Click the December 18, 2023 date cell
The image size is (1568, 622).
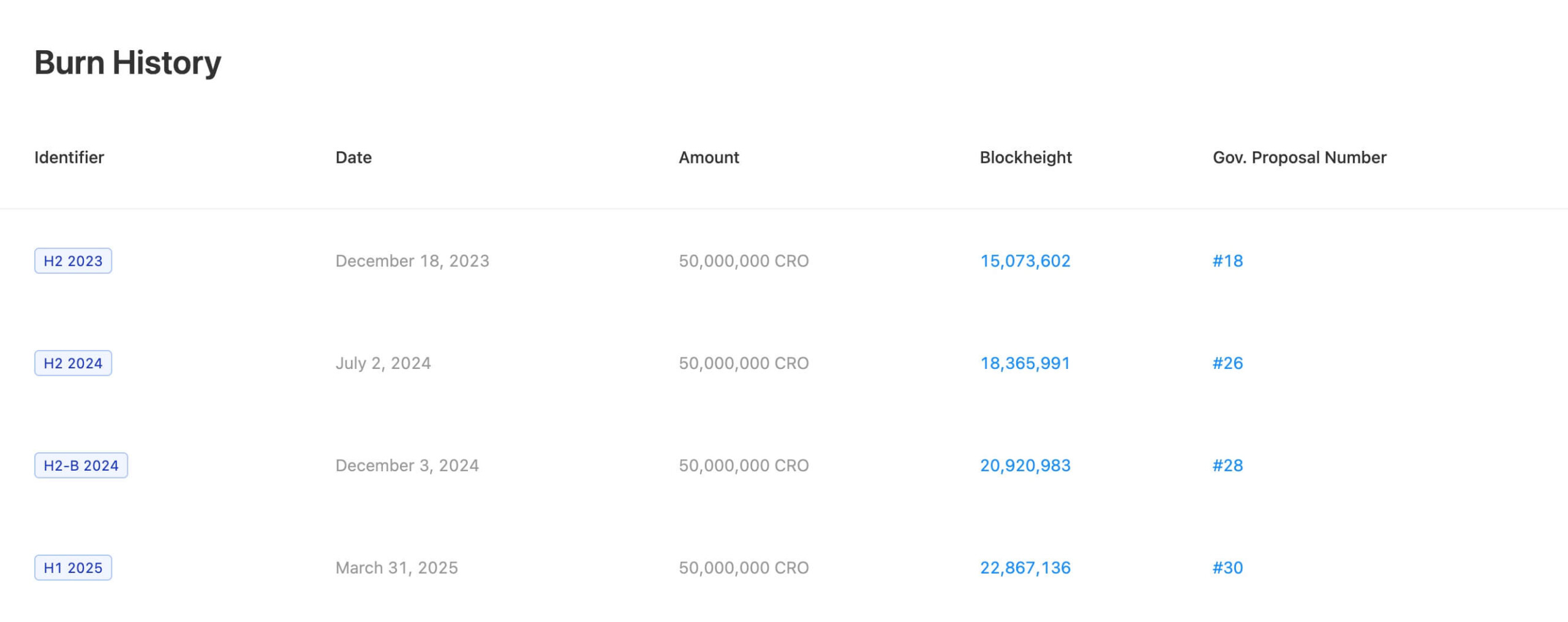tap(412, 261)
